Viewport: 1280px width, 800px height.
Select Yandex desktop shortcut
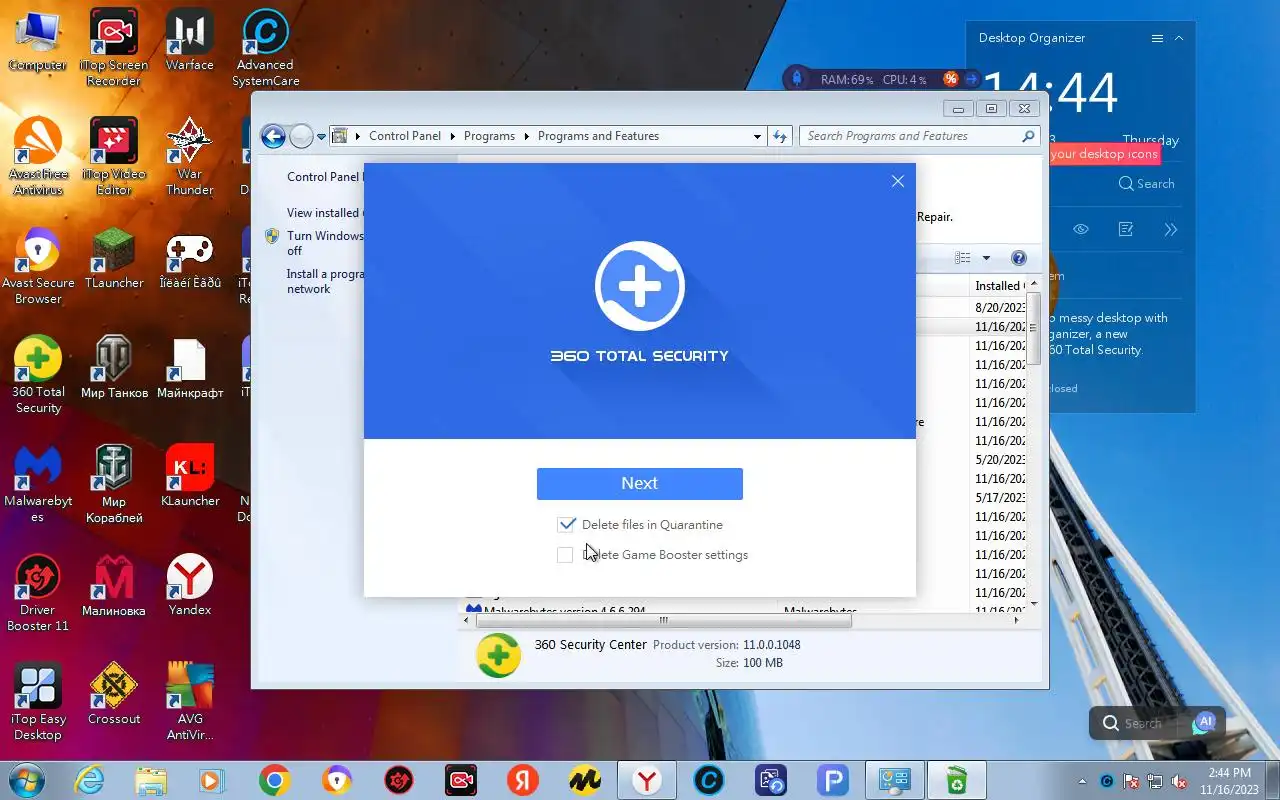click(190, 585)
